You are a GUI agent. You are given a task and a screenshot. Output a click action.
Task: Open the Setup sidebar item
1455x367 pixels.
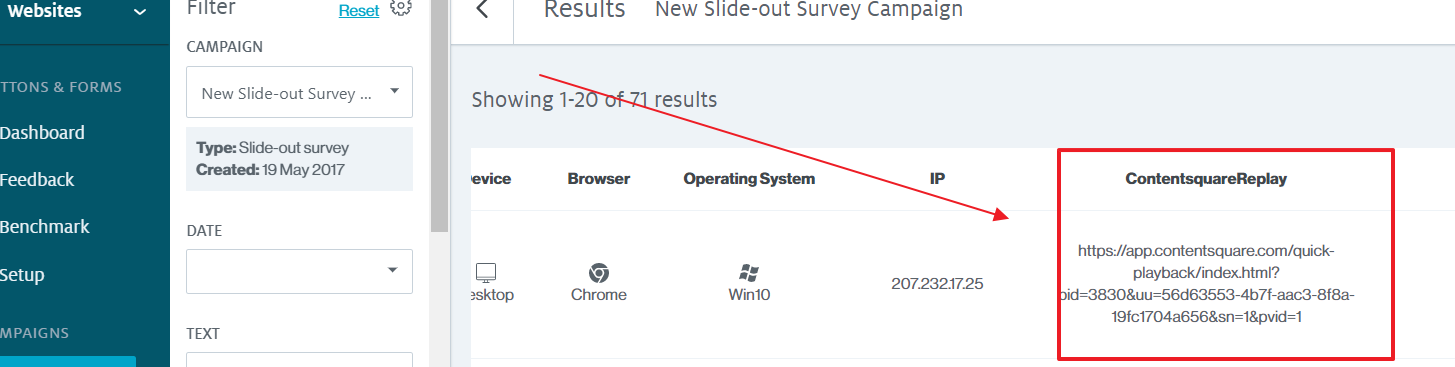coord(22,275)
